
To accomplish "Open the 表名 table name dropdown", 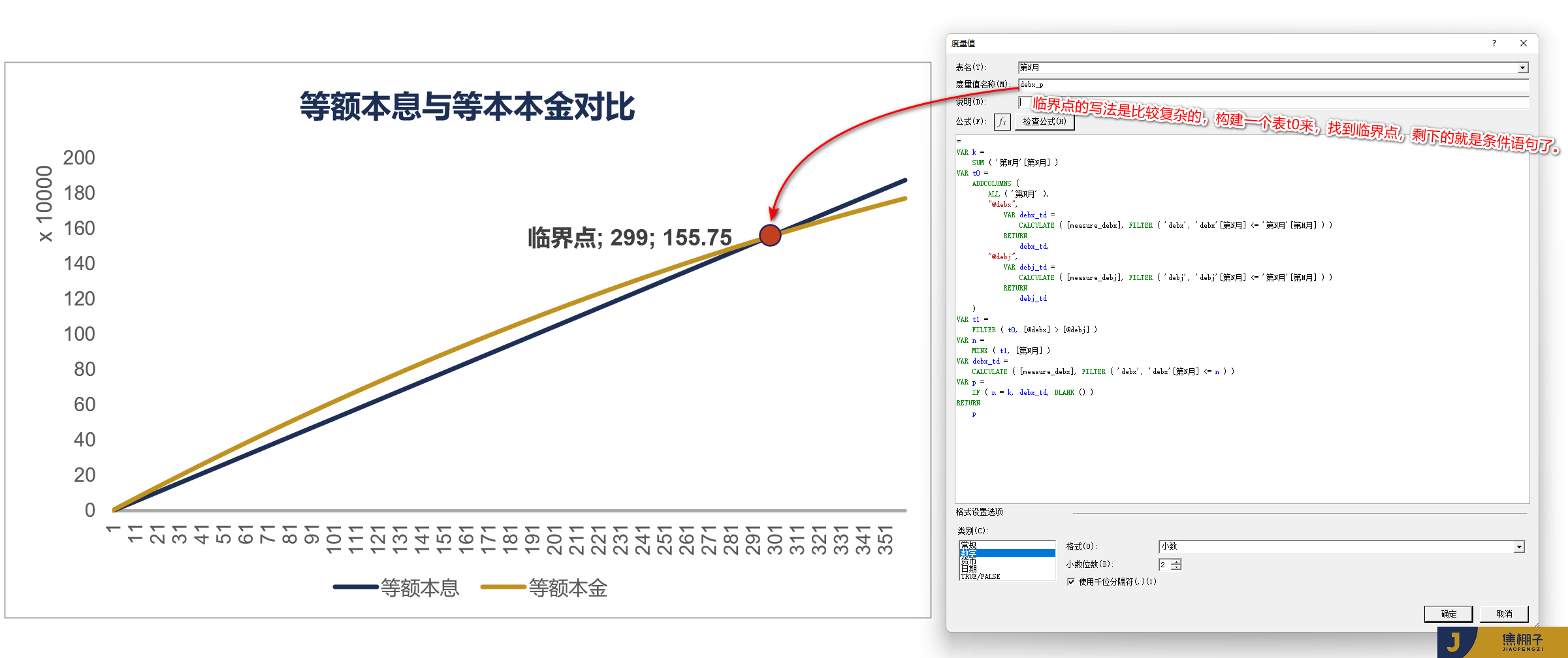I will pyautogui.click(x=1522, y=68).
